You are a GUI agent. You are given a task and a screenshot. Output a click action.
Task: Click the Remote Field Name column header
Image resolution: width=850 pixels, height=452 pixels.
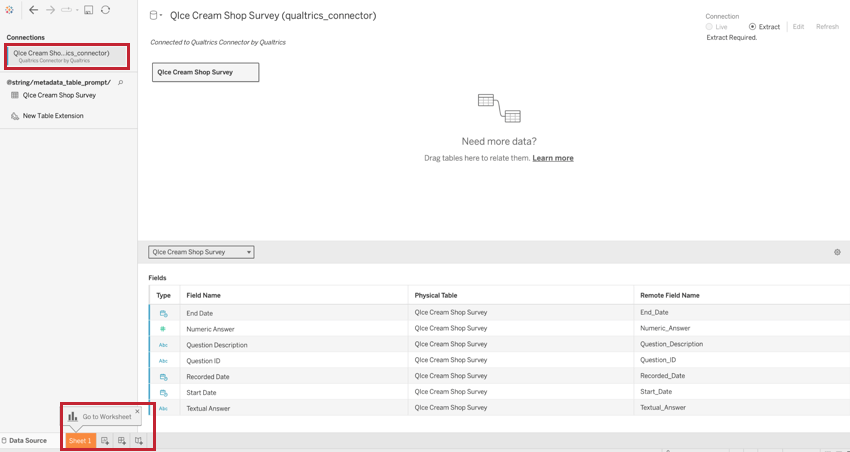669,295
